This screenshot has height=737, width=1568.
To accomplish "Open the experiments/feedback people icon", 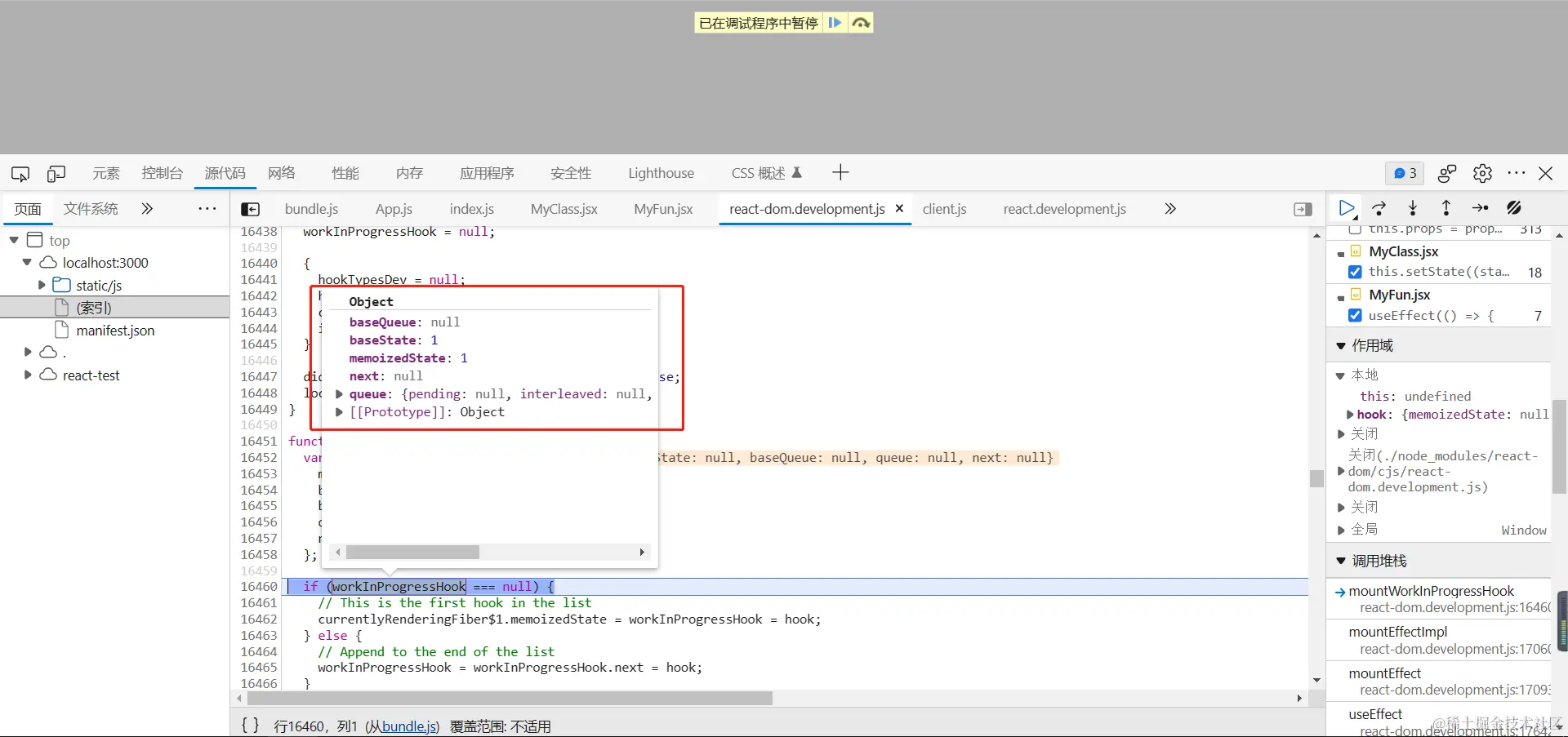I will (1447, 173).
